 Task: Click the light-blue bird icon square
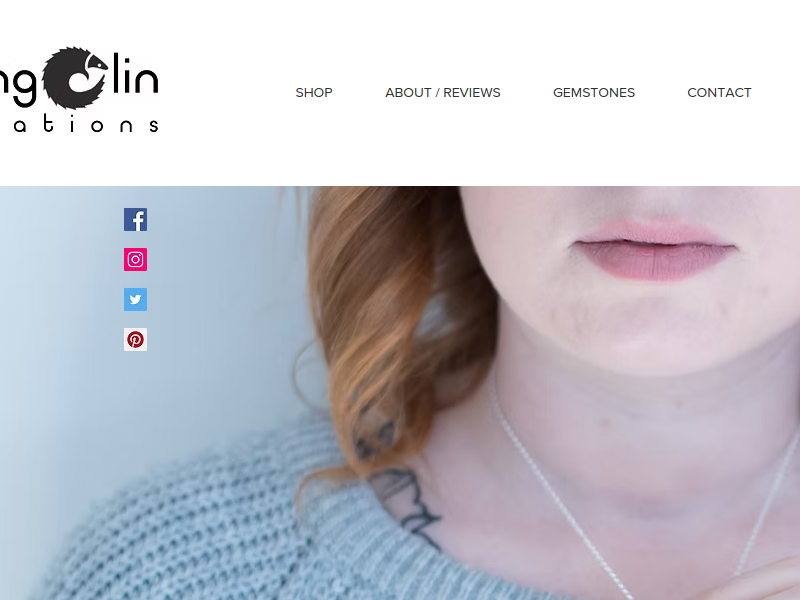[x=135, y=299]
